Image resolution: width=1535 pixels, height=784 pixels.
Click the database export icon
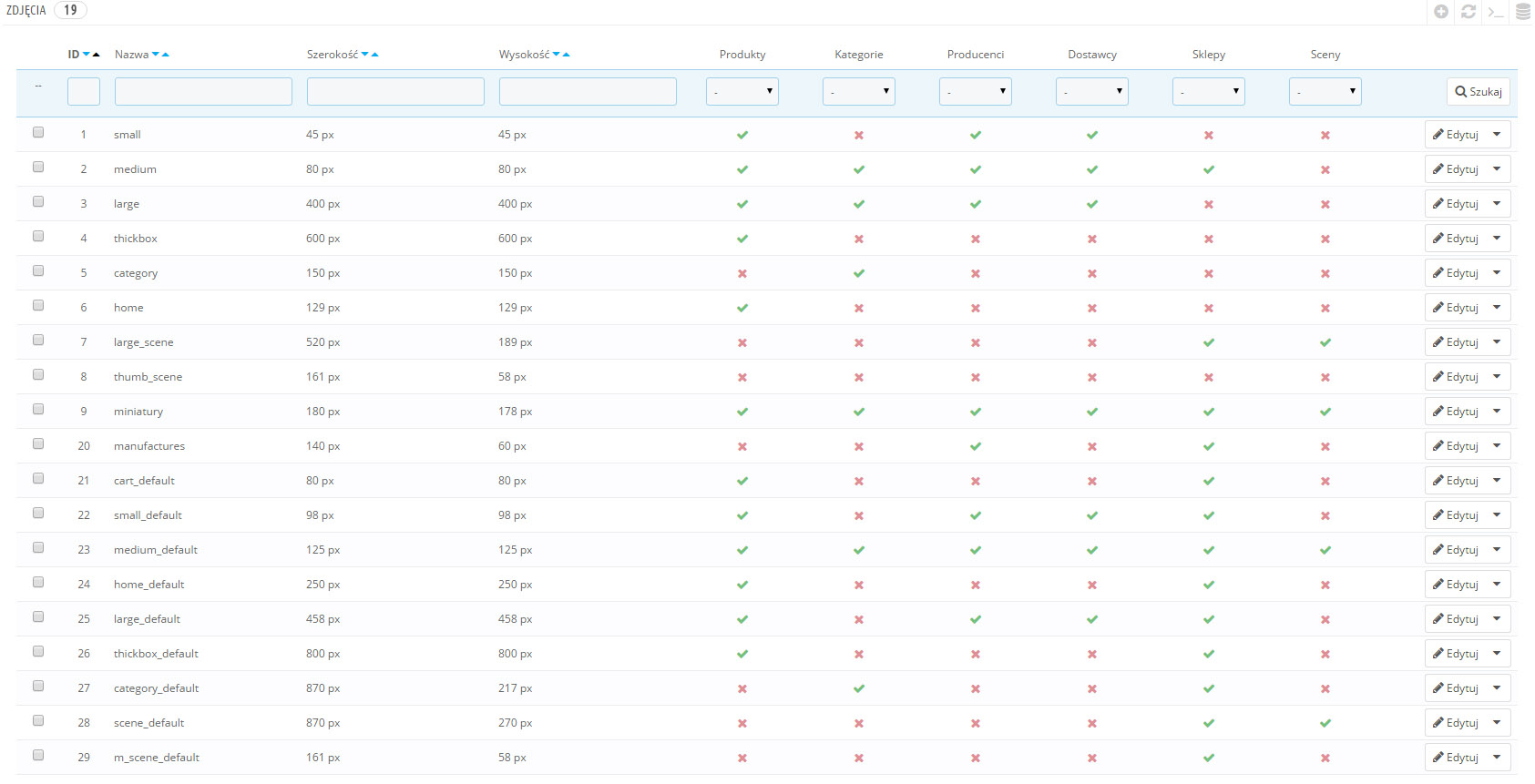coord(1523,12)
